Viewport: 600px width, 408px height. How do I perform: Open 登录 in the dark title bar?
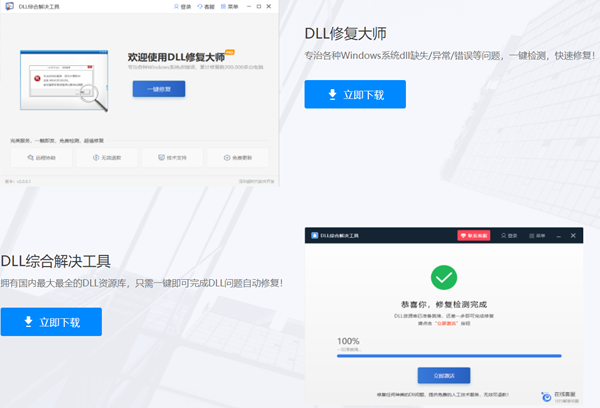click(509, 235)
